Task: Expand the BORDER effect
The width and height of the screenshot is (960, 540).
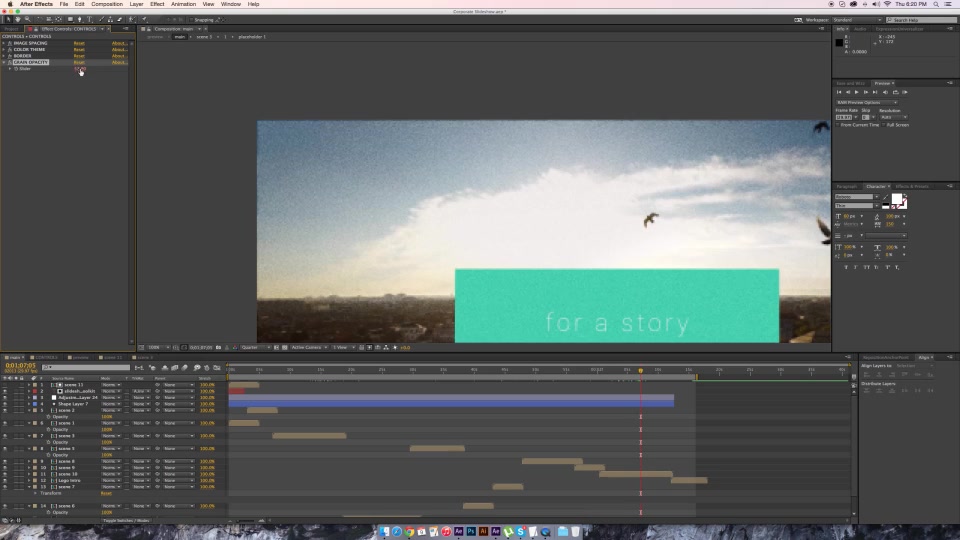Action: coord(4,56)
